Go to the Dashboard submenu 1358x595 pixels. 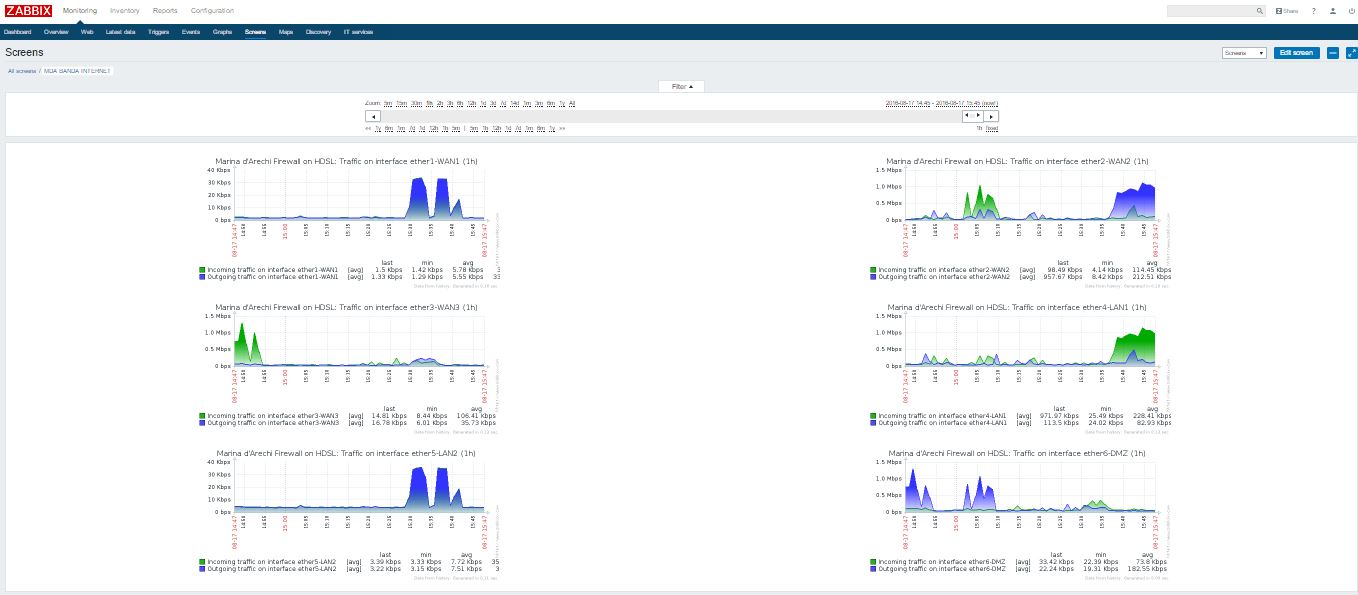click(18, 32)
